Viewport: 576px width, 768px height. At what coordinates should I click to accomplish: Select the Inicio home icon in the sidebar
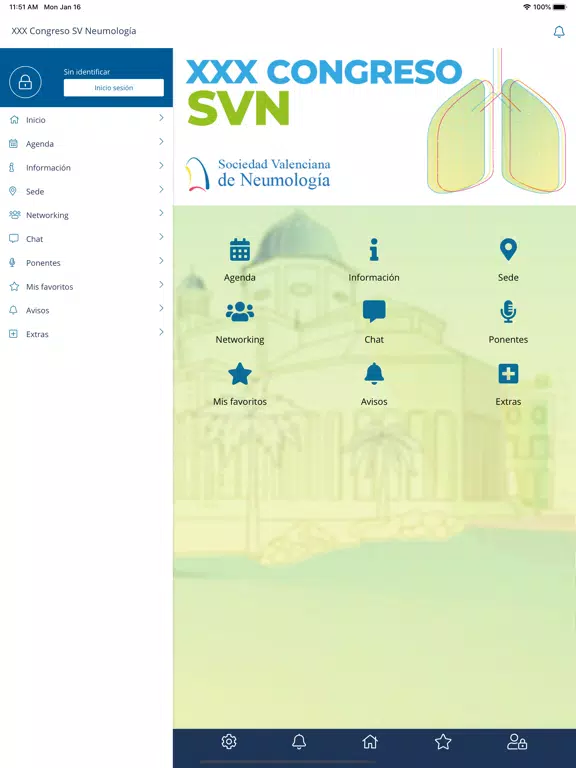(14, 120)
